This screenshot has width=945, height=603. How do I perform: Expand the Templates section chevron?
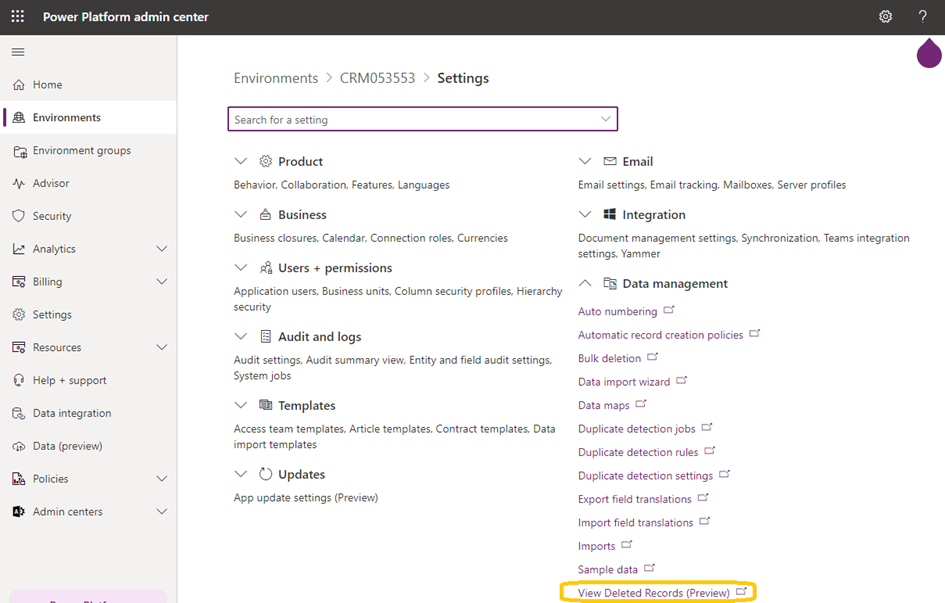pos(240,405)
